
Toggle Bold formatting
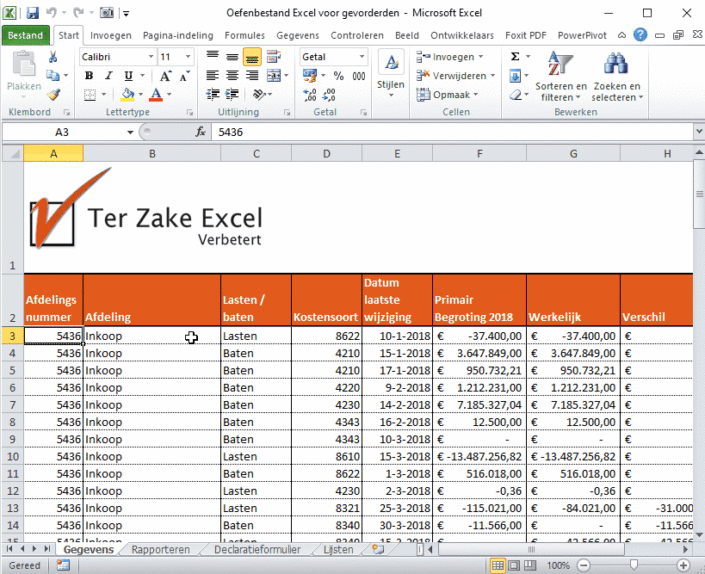(x=89, y=75)
